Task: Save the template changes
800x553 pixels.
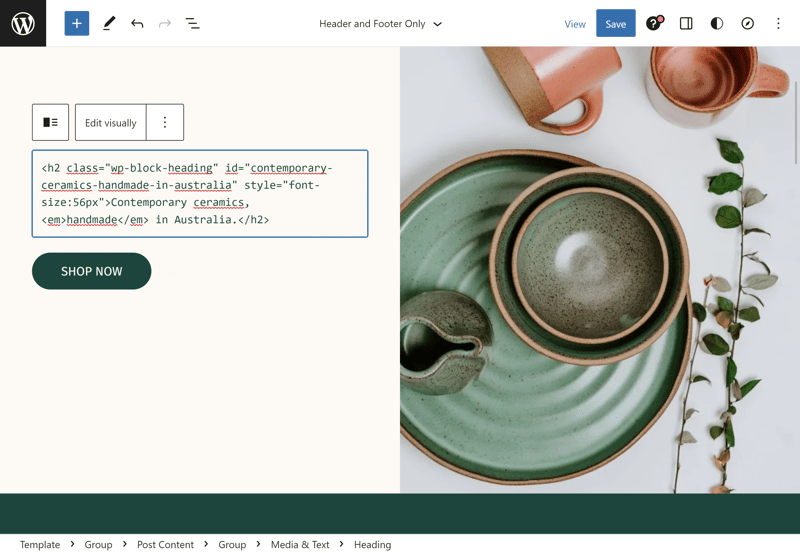Action: (615, 23)
